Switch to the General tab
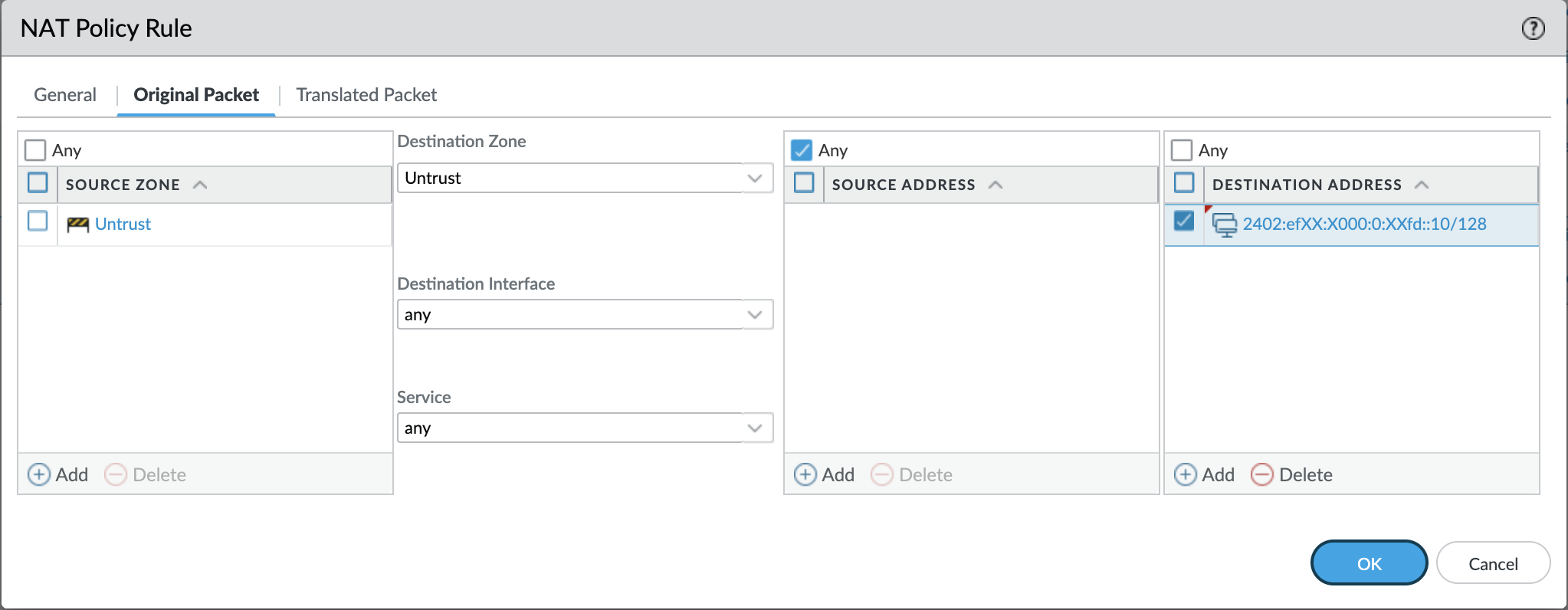This screenshot has height=610, width=1568. [65, 95]
